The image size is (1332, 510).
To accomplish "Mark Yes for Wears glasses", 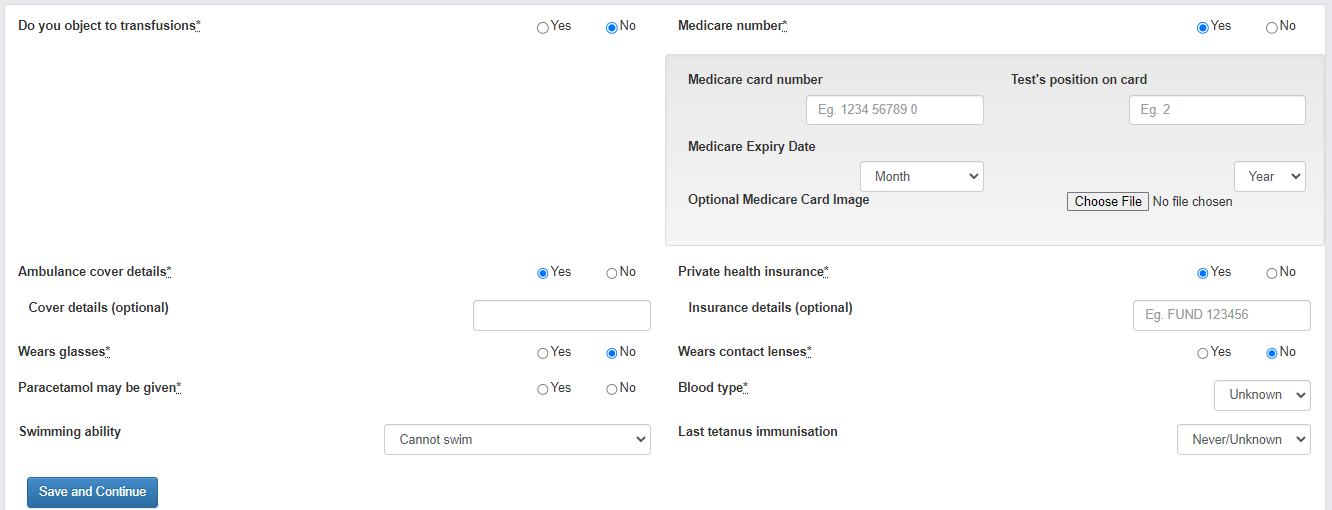I will click(x=543, y=353).
